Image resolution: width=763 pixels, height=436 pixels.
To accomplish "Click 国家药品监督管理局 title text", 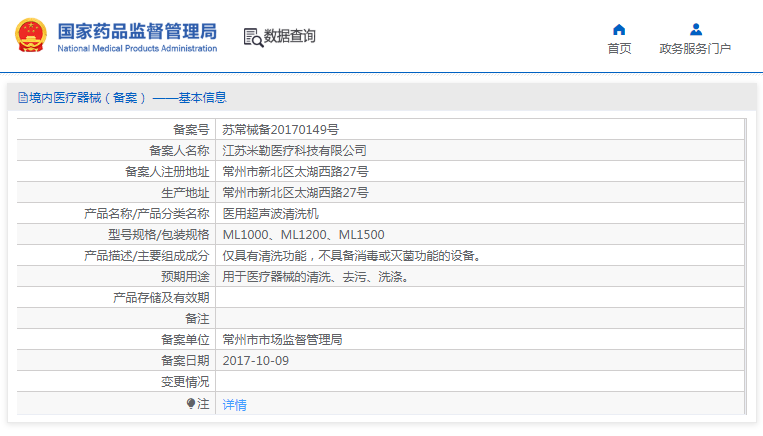I will 137,31.
